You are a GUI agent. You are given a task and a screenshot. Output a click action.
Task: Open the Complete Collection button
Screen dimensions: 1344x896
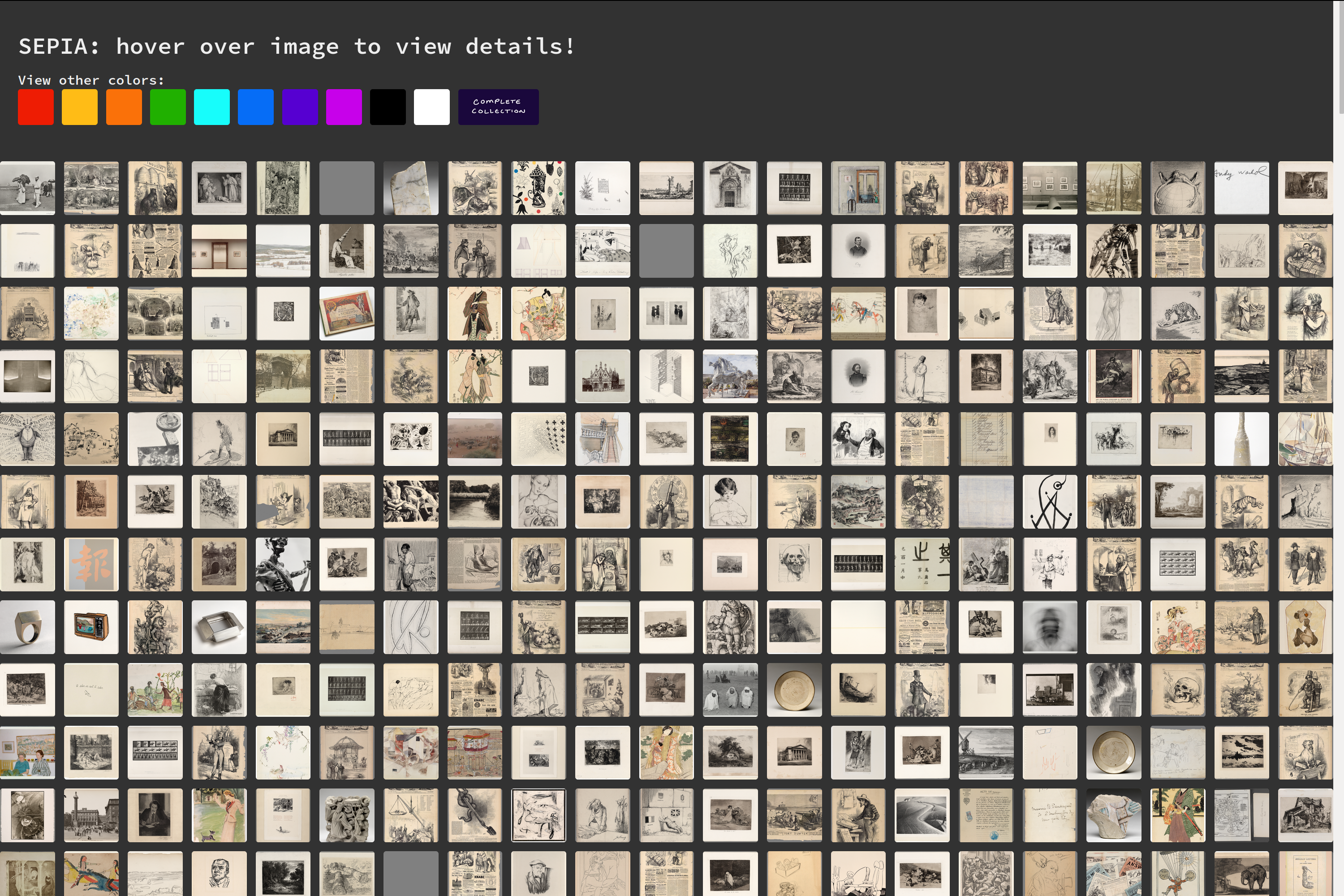pyautogui.click(x=498, y=107)
